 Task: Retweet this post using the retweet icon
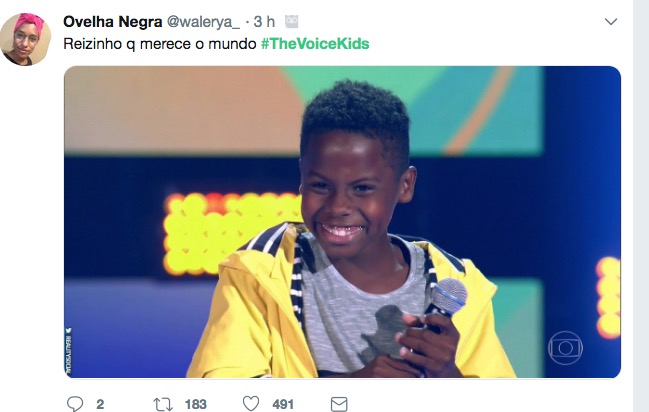pyautogui.click(x=162, y=404)
